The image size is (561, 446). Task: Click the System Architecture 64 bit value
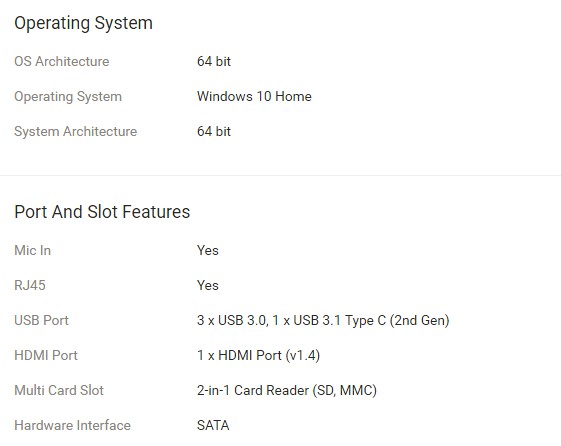coord(214,131)
